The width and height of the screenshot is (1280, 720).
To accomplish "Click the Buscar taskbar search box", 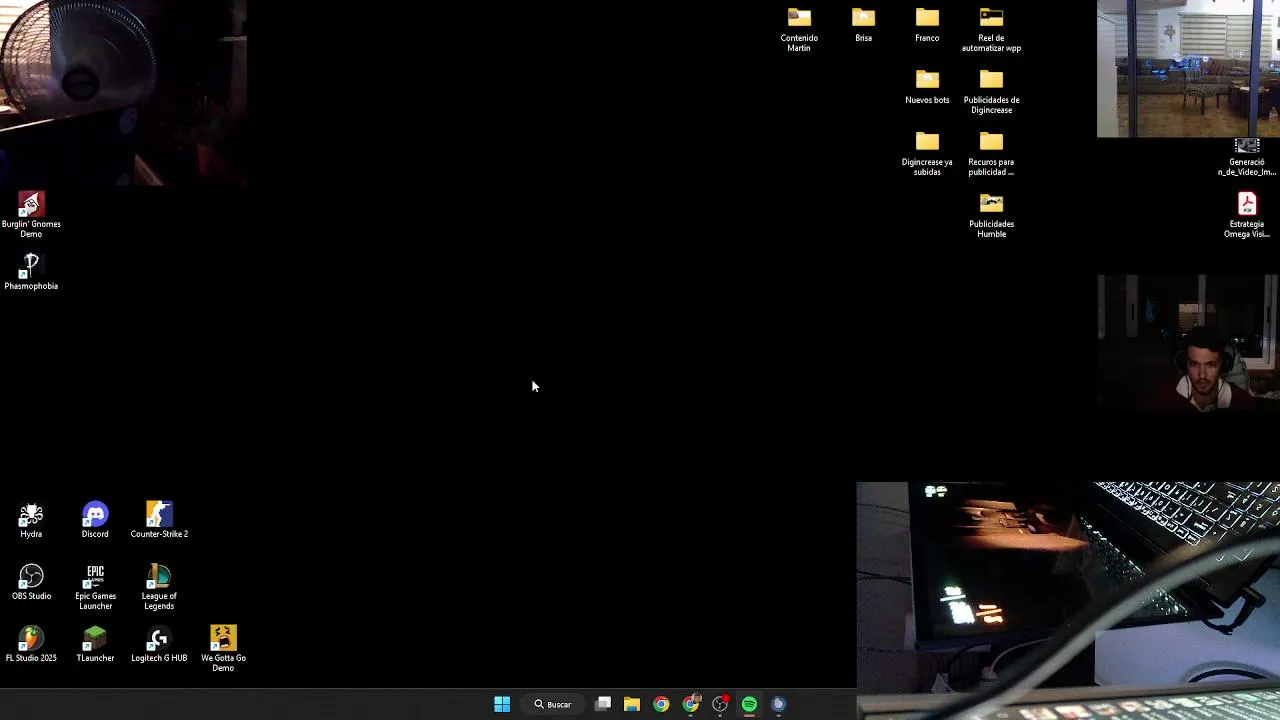I will coord(552,704).
